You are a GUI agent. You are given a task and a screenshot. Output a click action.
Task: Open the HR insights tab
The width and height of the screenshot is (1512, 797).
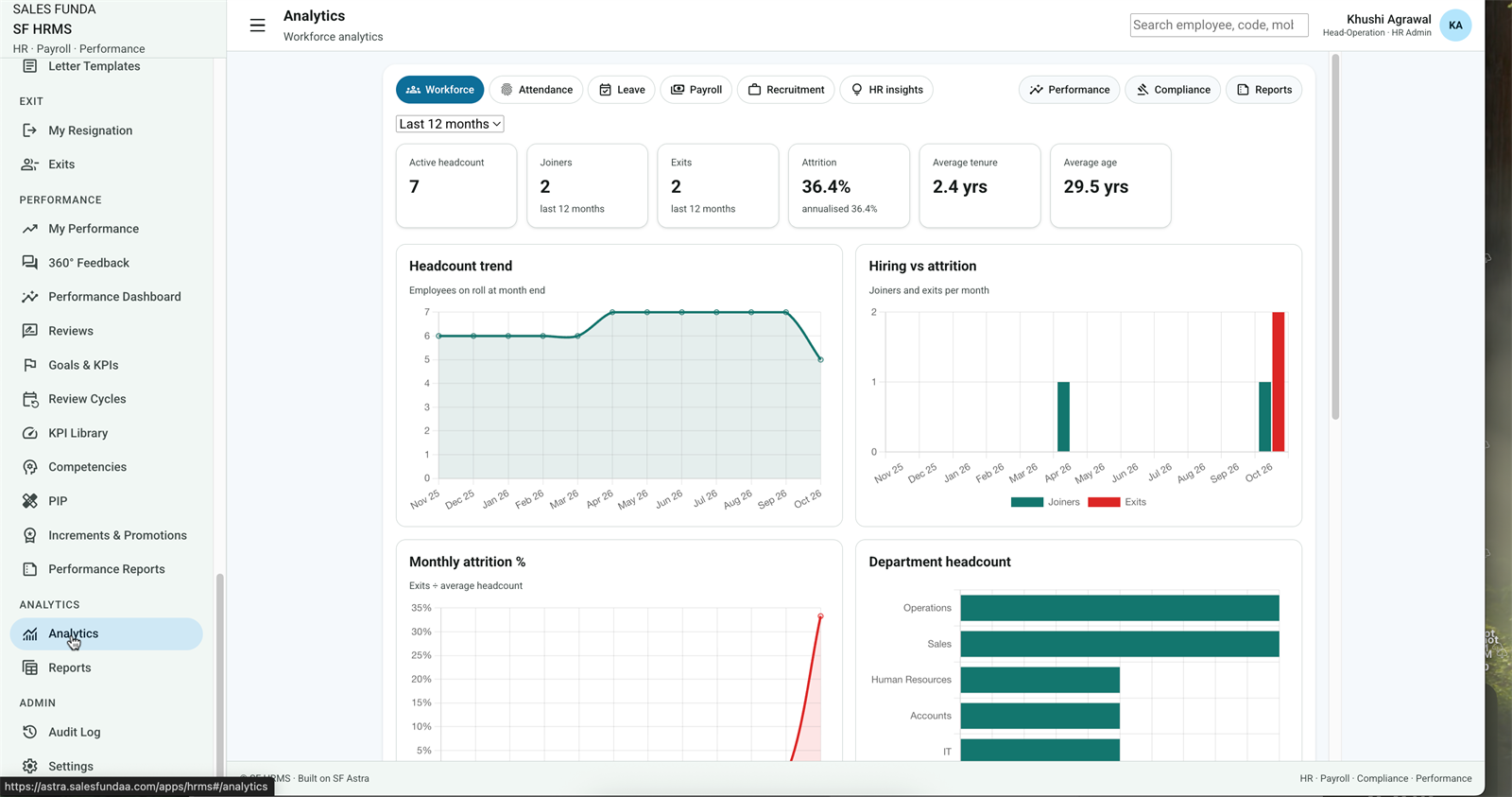pyautogui.click(x=886, y=90)
